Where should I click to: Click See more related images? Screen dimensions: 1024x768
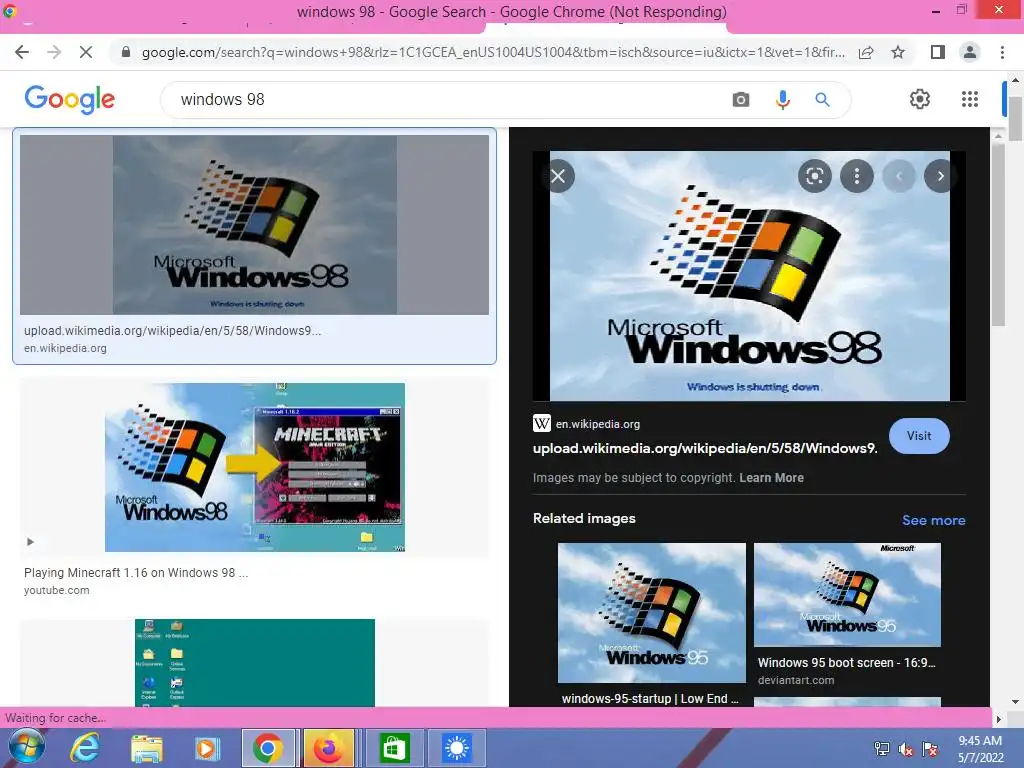[933, 520]
